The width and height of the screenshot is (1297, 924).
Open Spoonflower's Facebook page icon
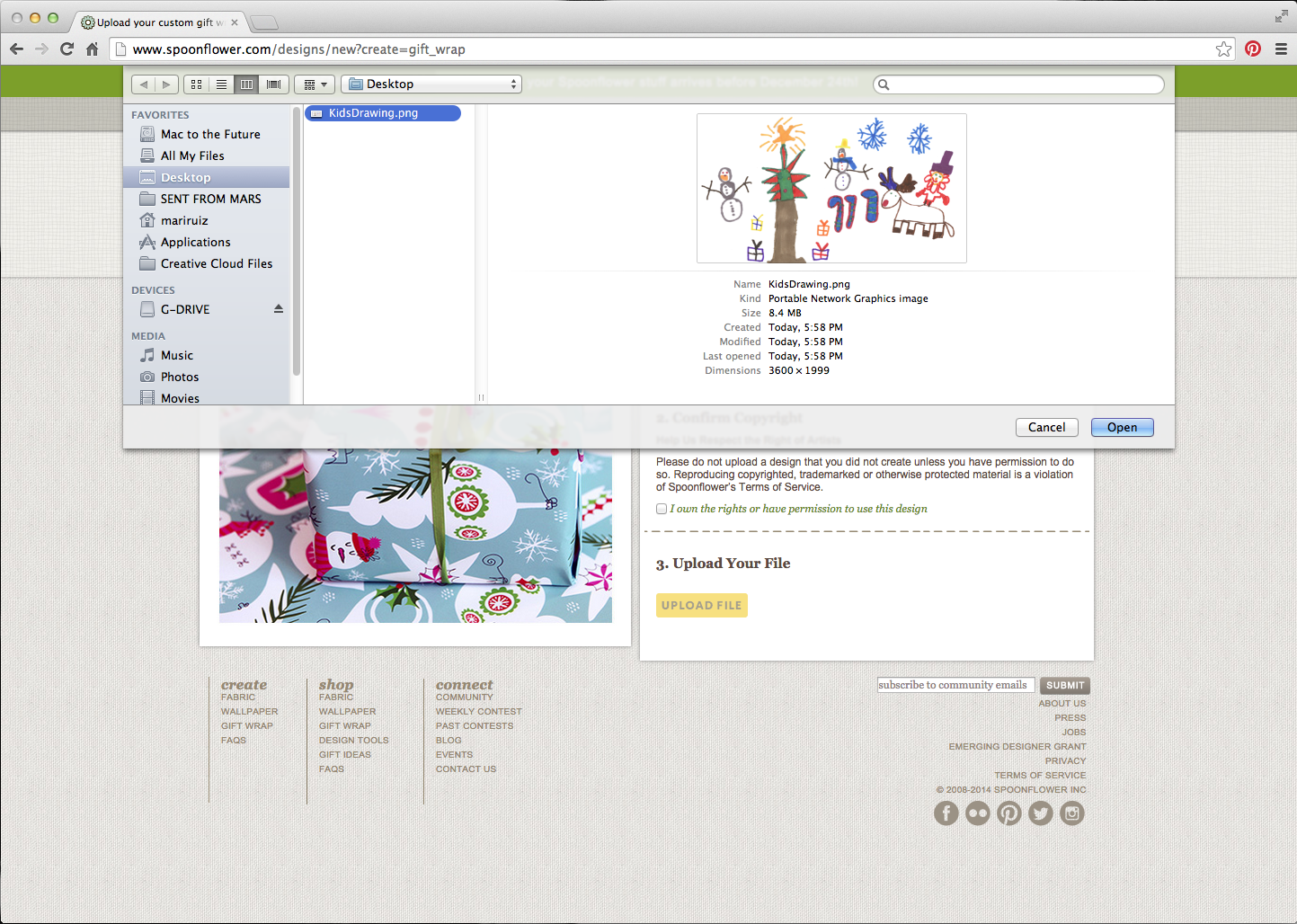point(946,813)
